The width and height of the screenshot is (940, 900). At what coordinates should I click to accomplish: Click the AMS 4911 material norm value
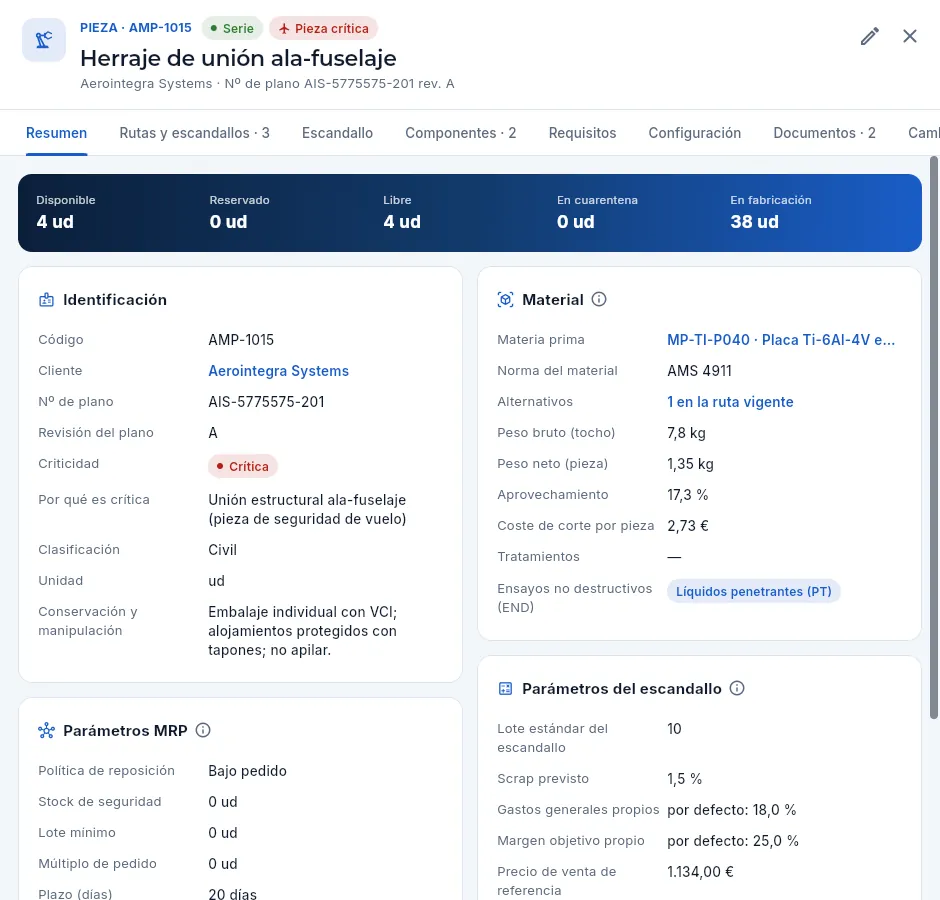point(700,371)
